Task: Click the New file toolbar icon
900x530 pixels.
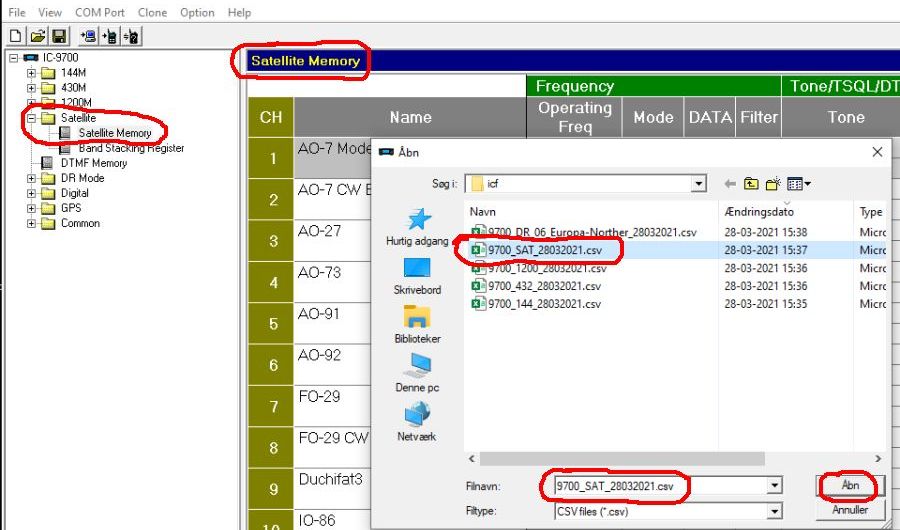Action: [x=16, y=36]
